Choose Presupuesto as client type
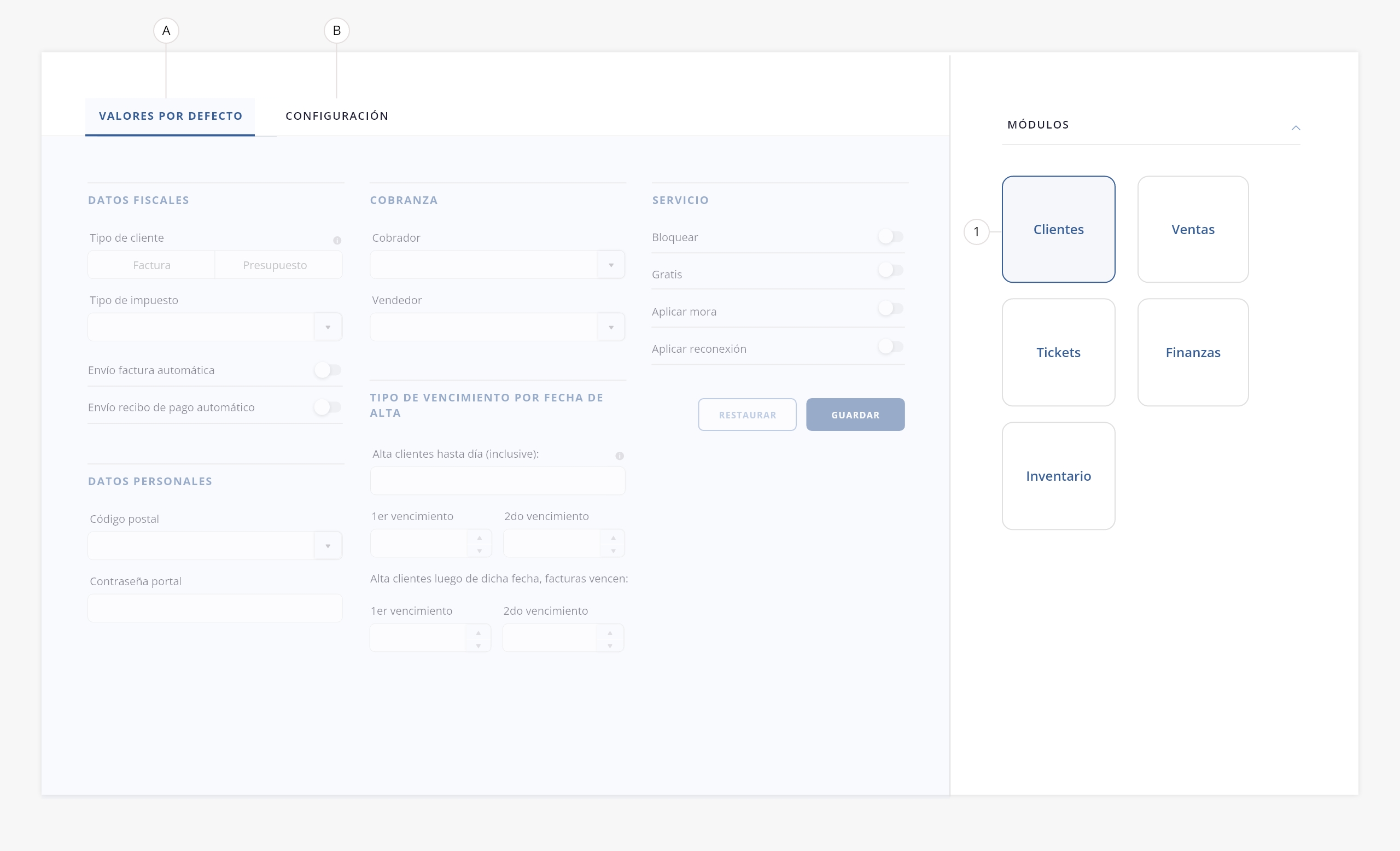 (275, 265)
